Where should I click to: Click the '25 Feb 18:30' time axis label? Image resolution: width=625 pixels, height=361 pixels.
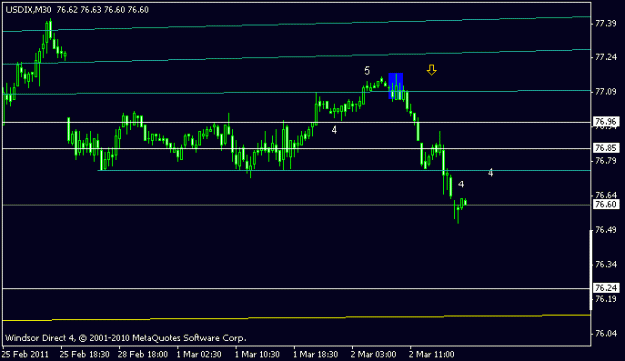pos(85,354)
